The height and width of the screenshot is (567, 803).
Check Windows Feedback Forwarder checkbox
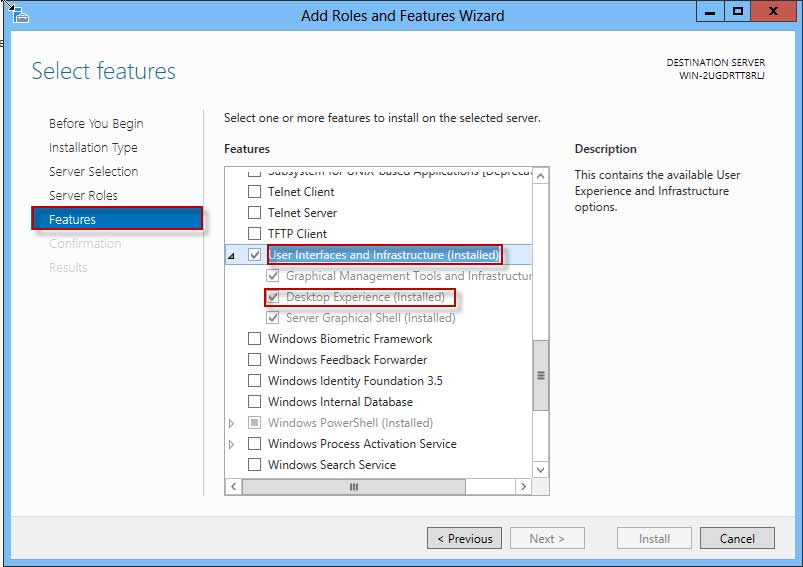[x=255, y=360]
